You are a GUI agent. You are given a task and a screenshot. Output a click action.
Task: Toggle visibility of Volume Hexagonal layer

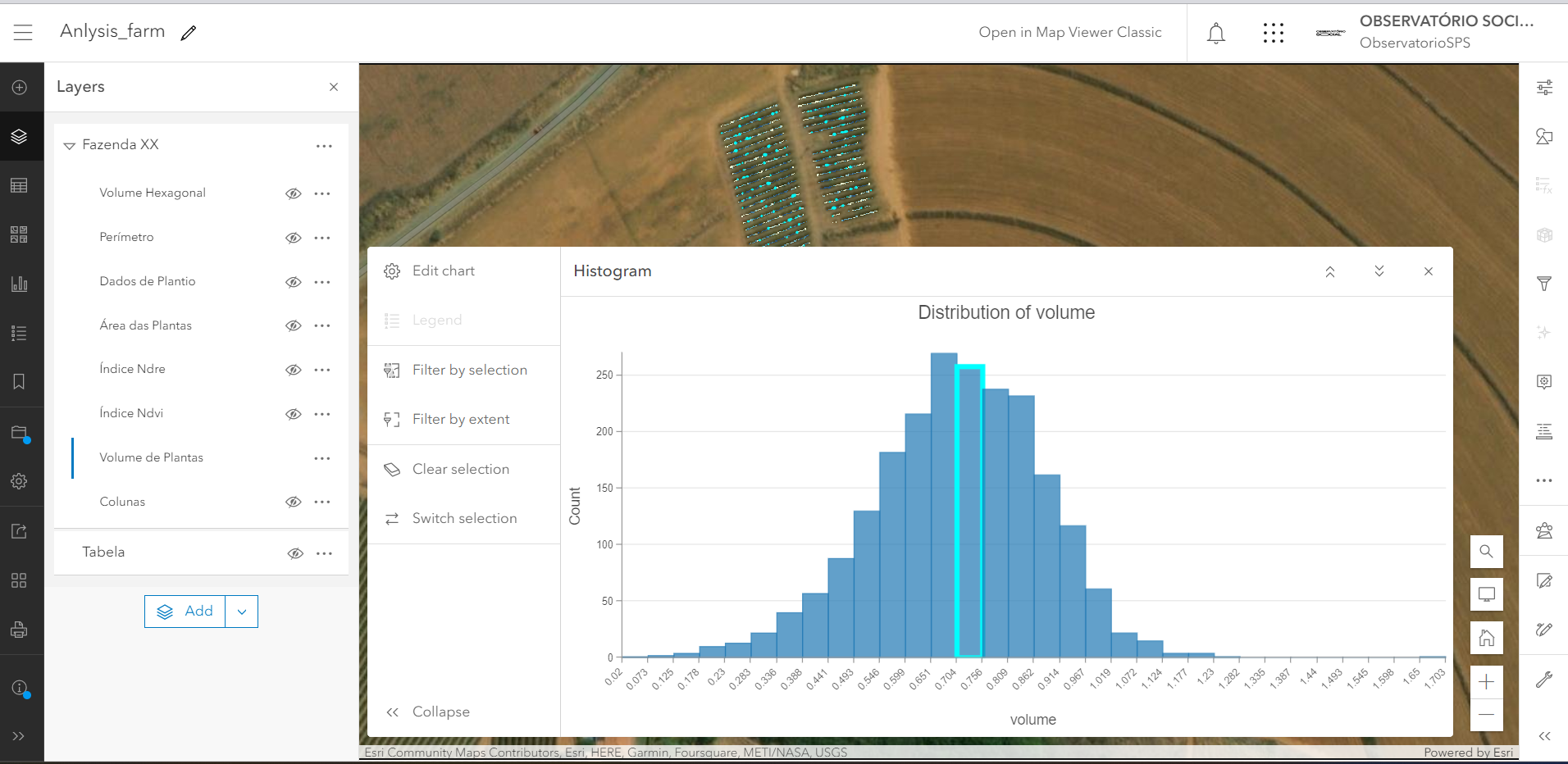(293, 193)
